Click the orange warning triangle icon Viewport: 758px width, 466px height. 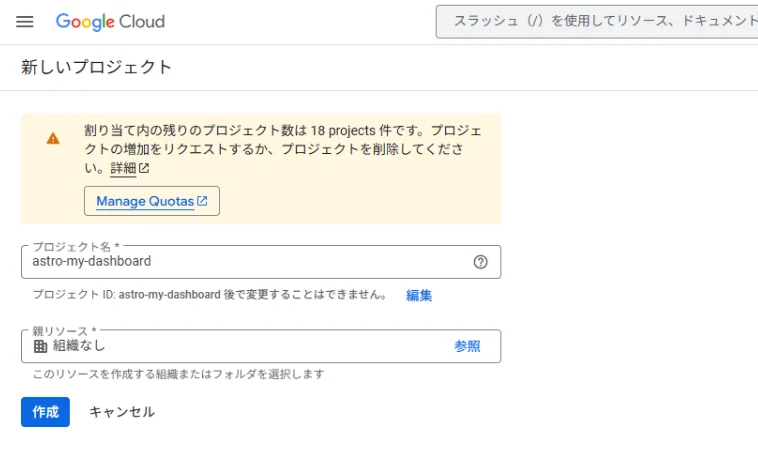tap(53, 139)
